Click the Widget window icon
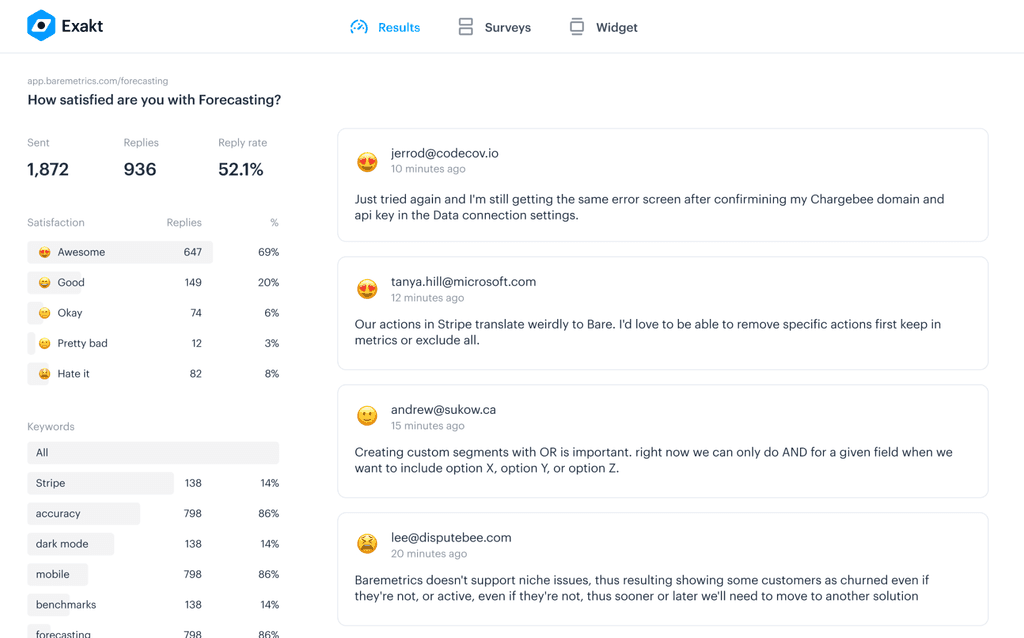Screen dimensions: 1024x638 [x=577, y=27]
